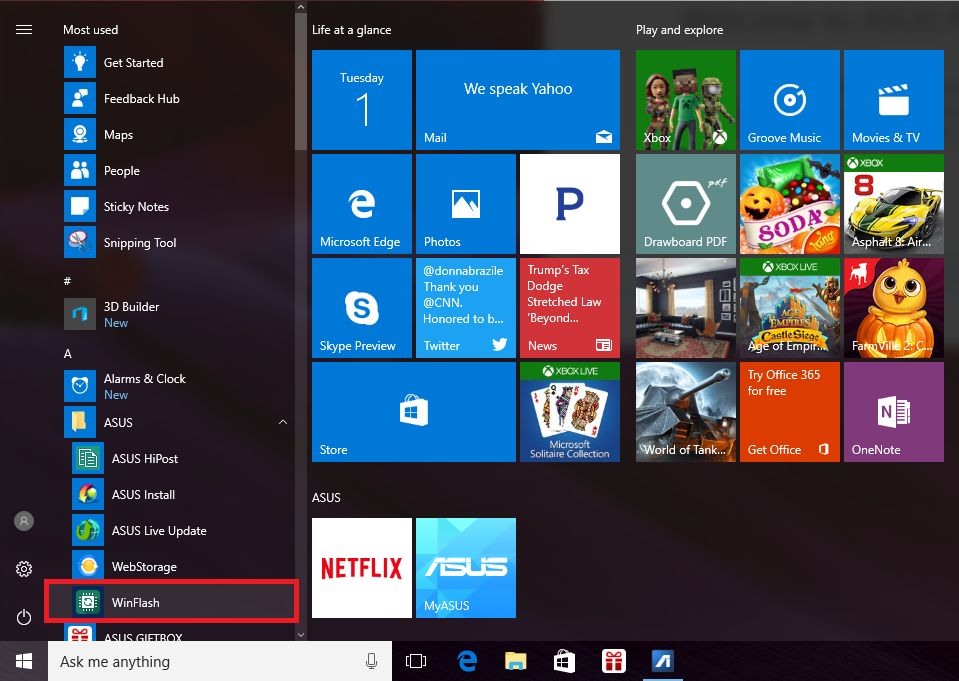
Task: Open the Store tile
Action: [x=413, y=412]
